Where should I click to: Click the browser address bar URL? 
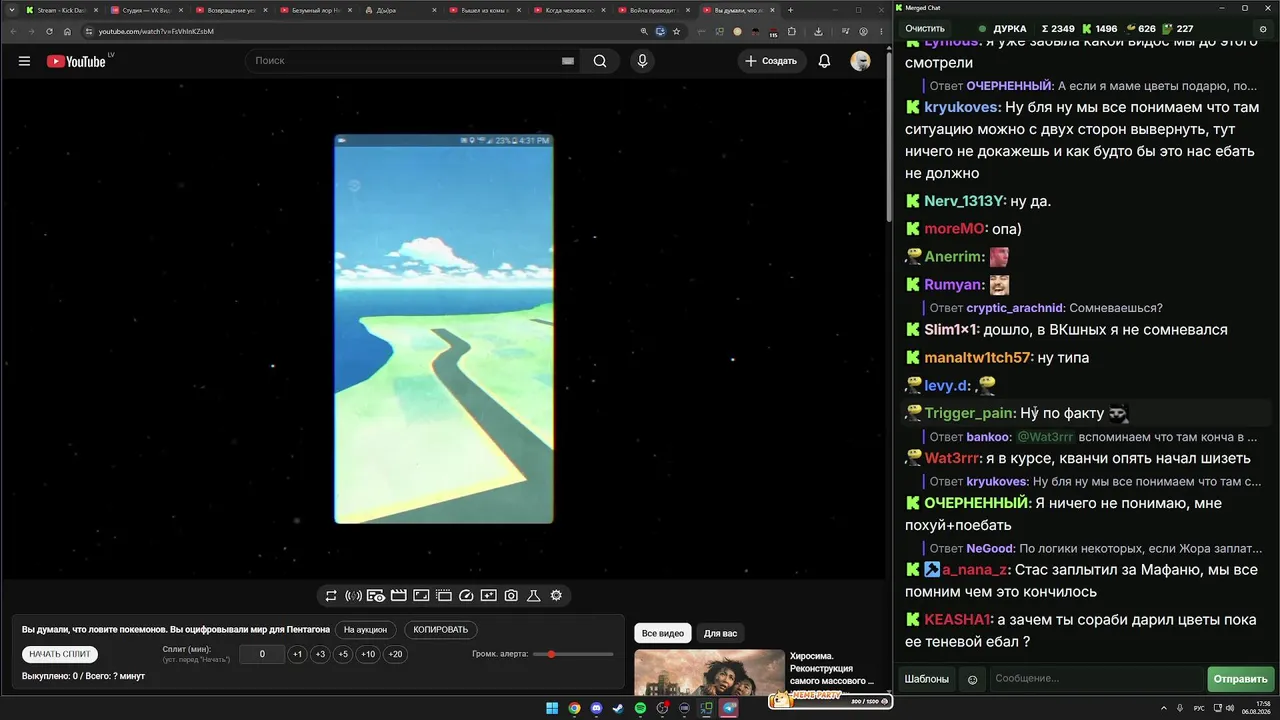tap(156, 31)
